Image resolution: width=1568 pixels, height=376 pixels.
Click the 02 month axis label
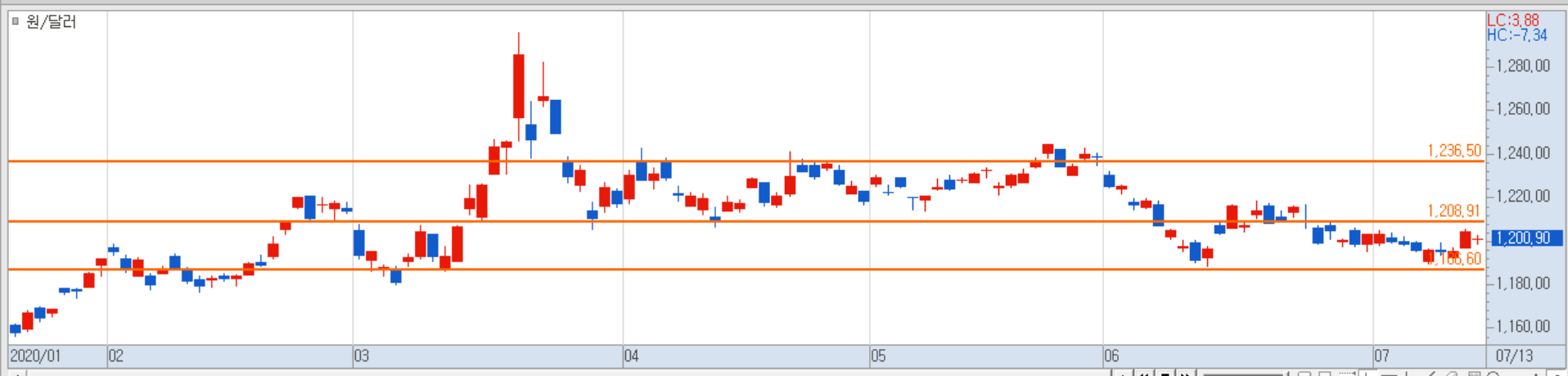tap(116, 356)
